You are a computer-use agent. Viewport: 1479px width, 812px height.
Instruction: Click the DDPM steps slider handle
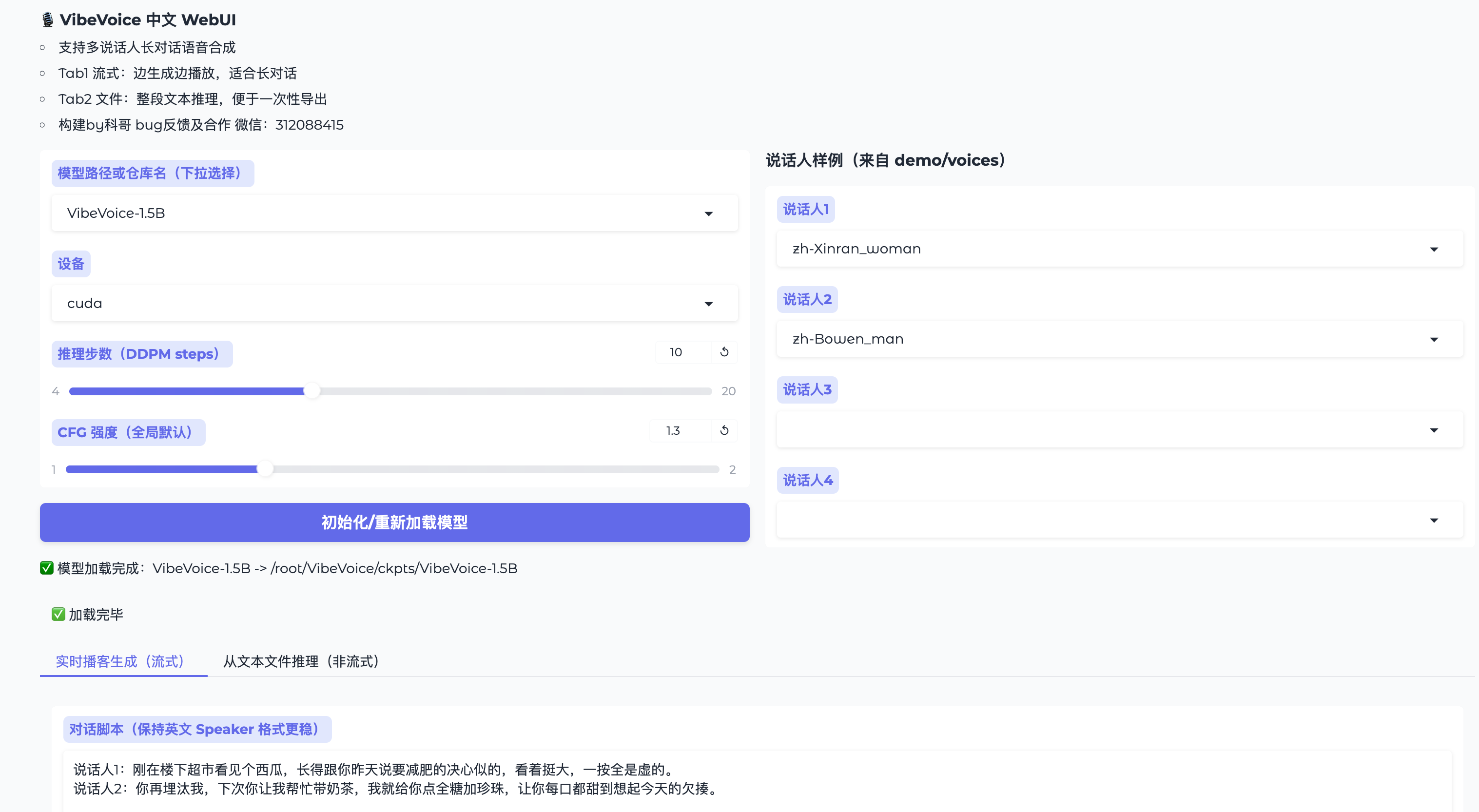coord(312,391)
